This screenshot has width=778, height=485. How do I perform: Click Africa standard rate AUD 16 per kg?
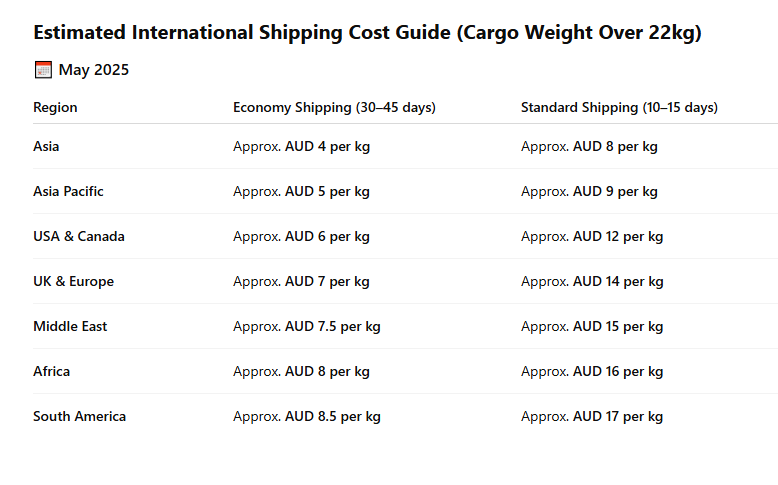pyautogui.click(x=618, y=371)
